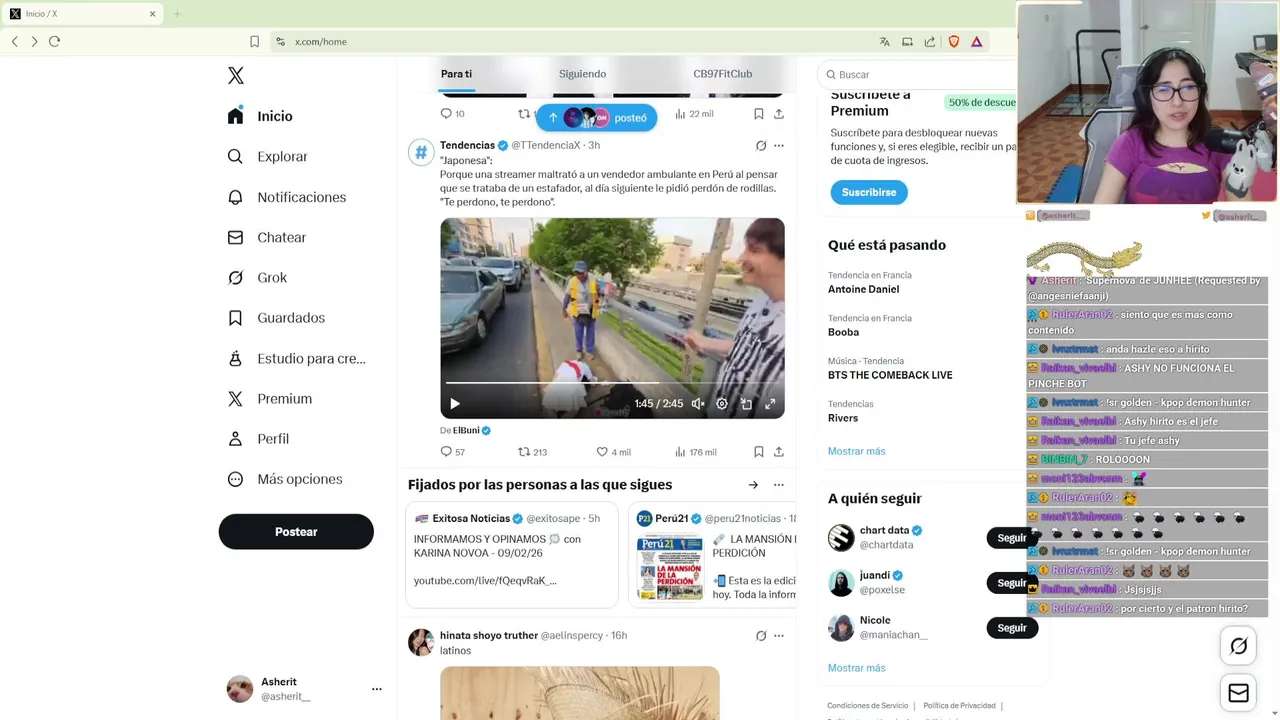Open Grok in sidebar

[x=257, y=278]
